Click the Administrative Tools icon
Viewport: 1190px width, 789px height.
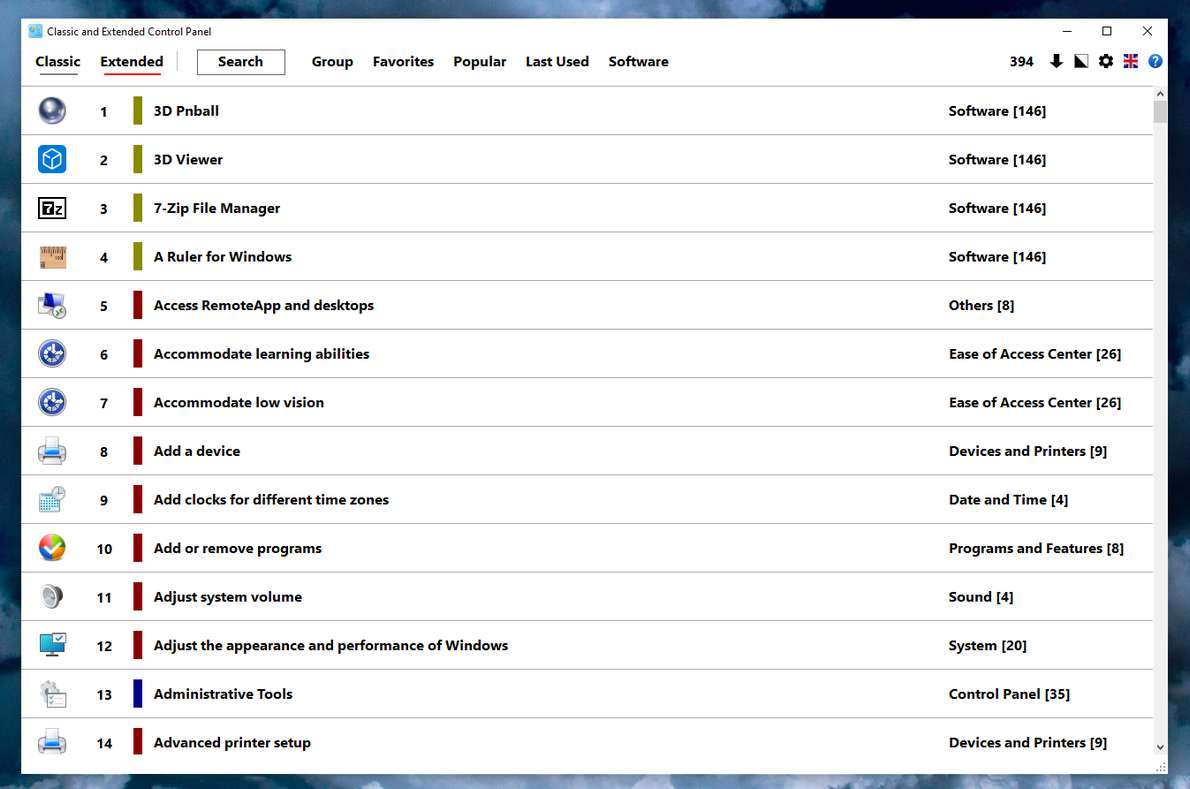(x=52, y=693)
